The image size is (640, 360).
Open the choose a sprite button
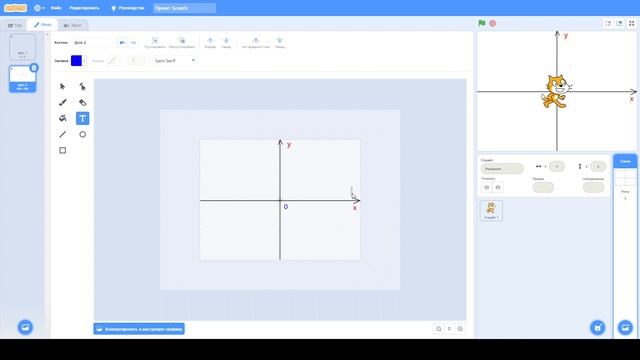pos(598,327)
